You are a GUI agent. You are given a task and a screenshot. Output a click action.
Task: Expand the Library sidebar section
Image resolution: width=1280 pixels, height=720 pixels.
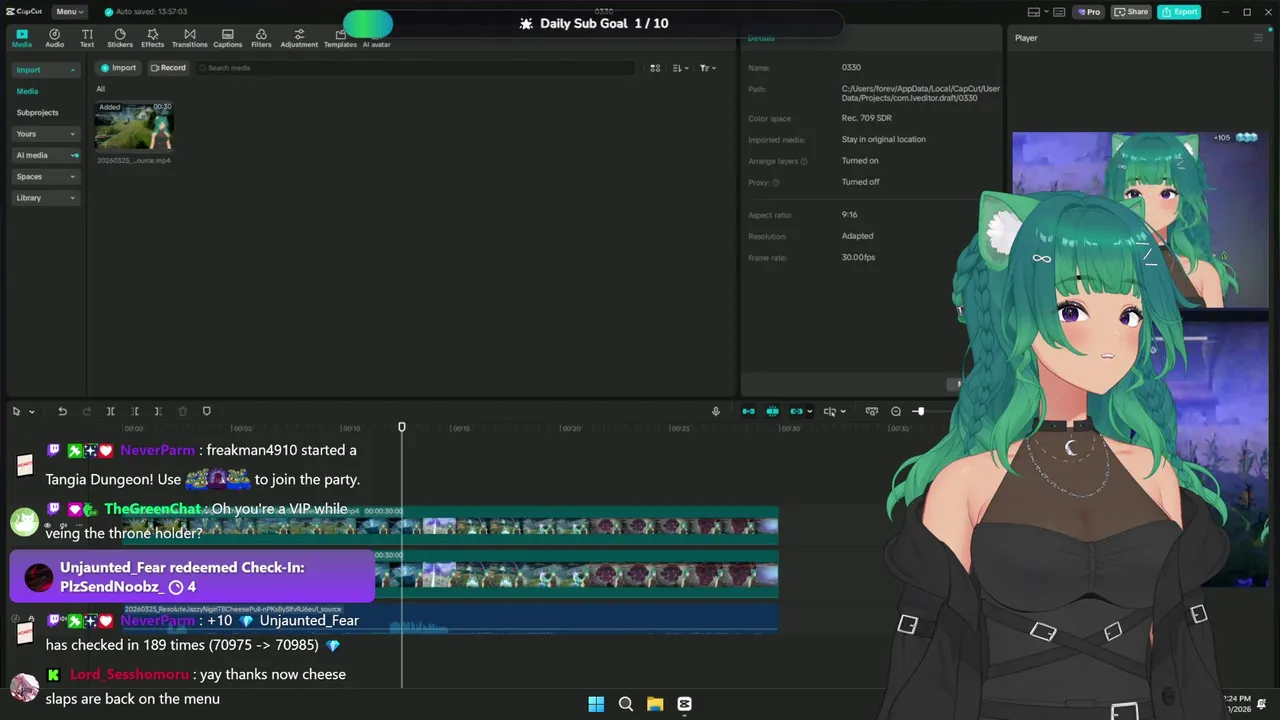(45, 198)
